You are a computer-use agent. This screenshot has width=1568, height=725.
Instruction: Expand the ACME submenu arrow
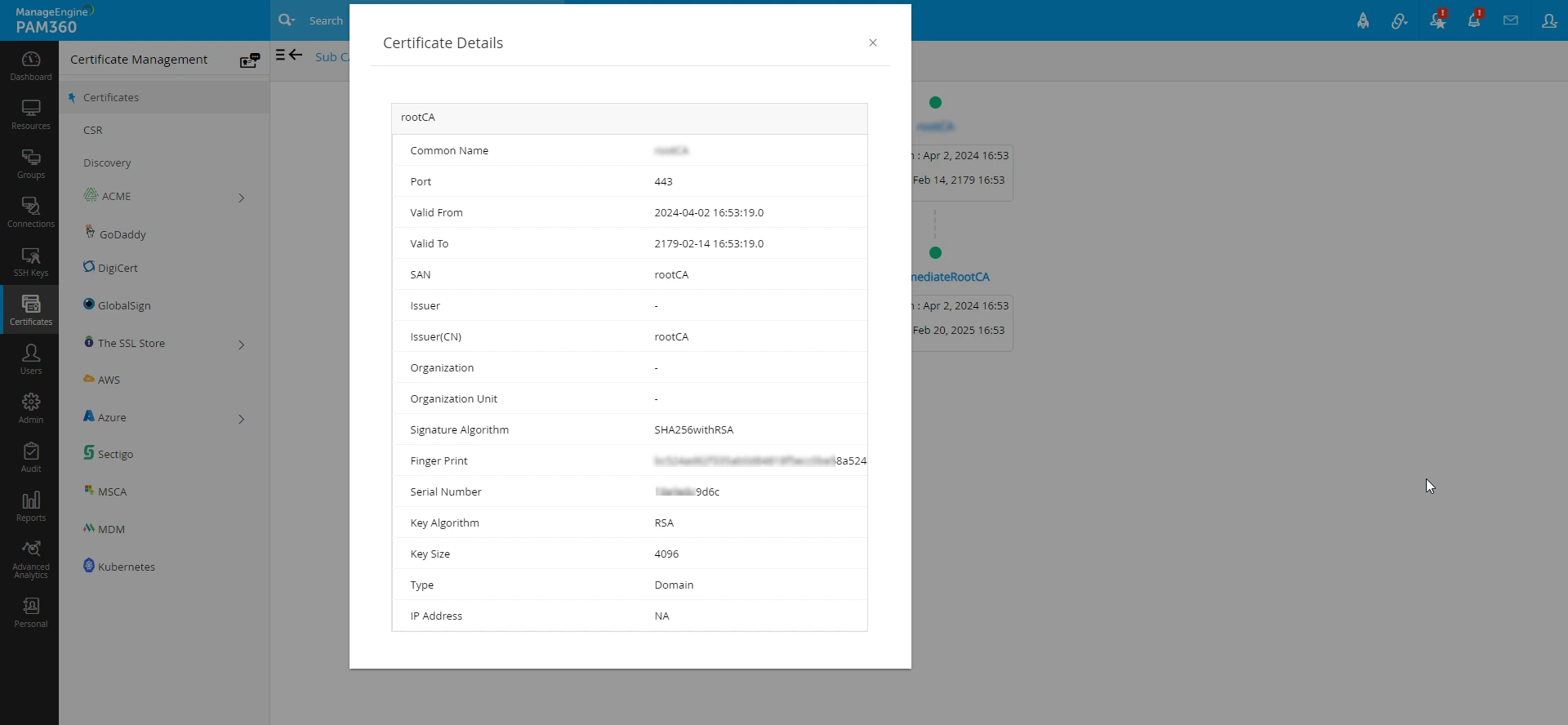241,198
